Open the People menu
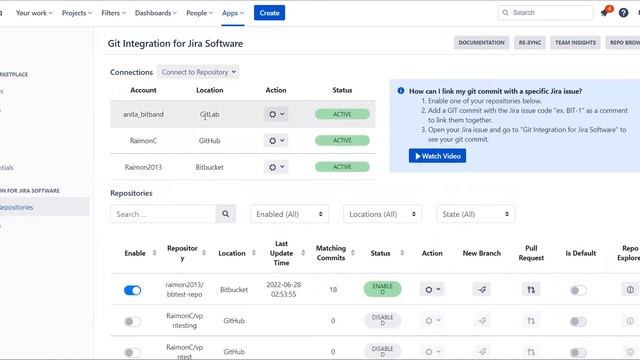The height and width of the screenshot is (360, 640). 199,13
